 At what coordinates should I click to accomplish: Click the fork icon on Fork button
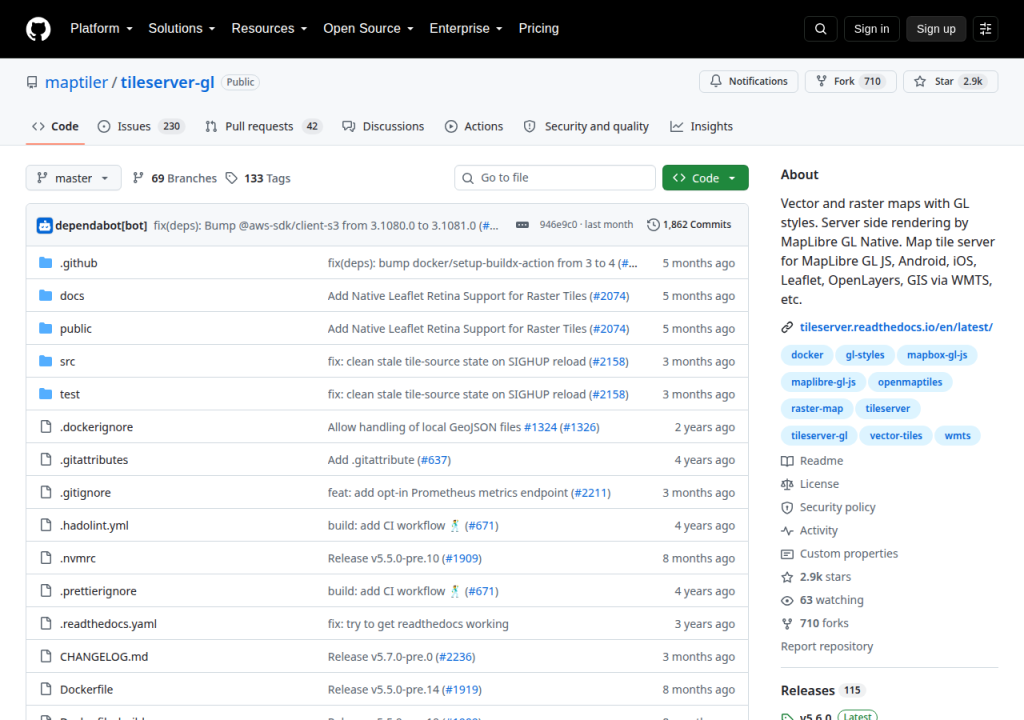pyautogui.click(x=822, y=81)
